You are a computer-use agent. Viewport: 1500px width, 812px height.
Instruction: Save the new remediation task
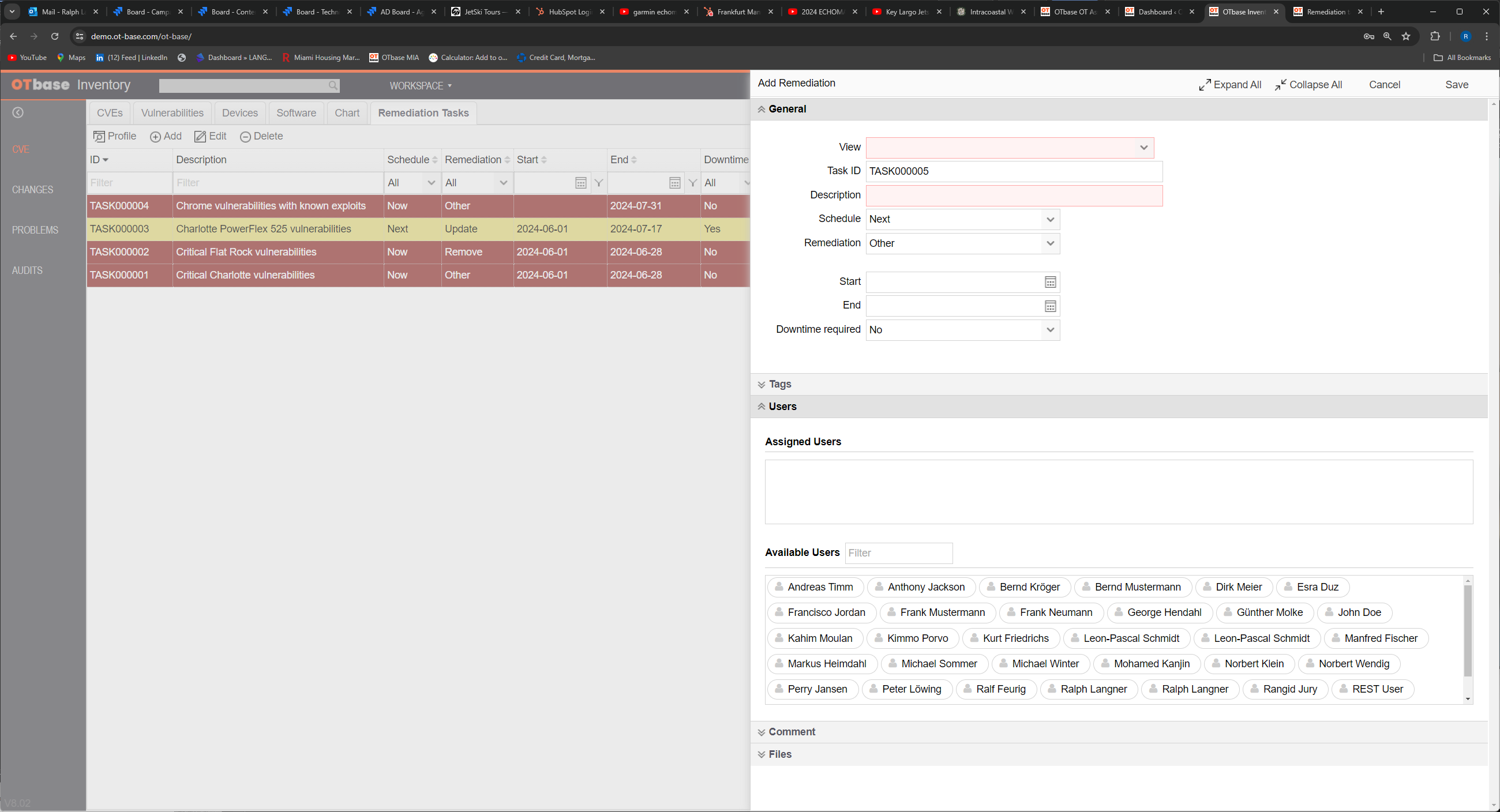pos(1456,85)
